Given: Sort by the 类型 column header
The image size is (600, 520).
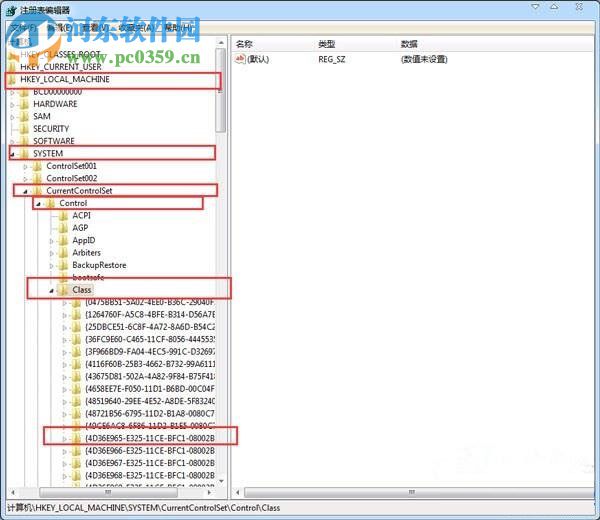Looking at the screenshot, I should 326,44.
